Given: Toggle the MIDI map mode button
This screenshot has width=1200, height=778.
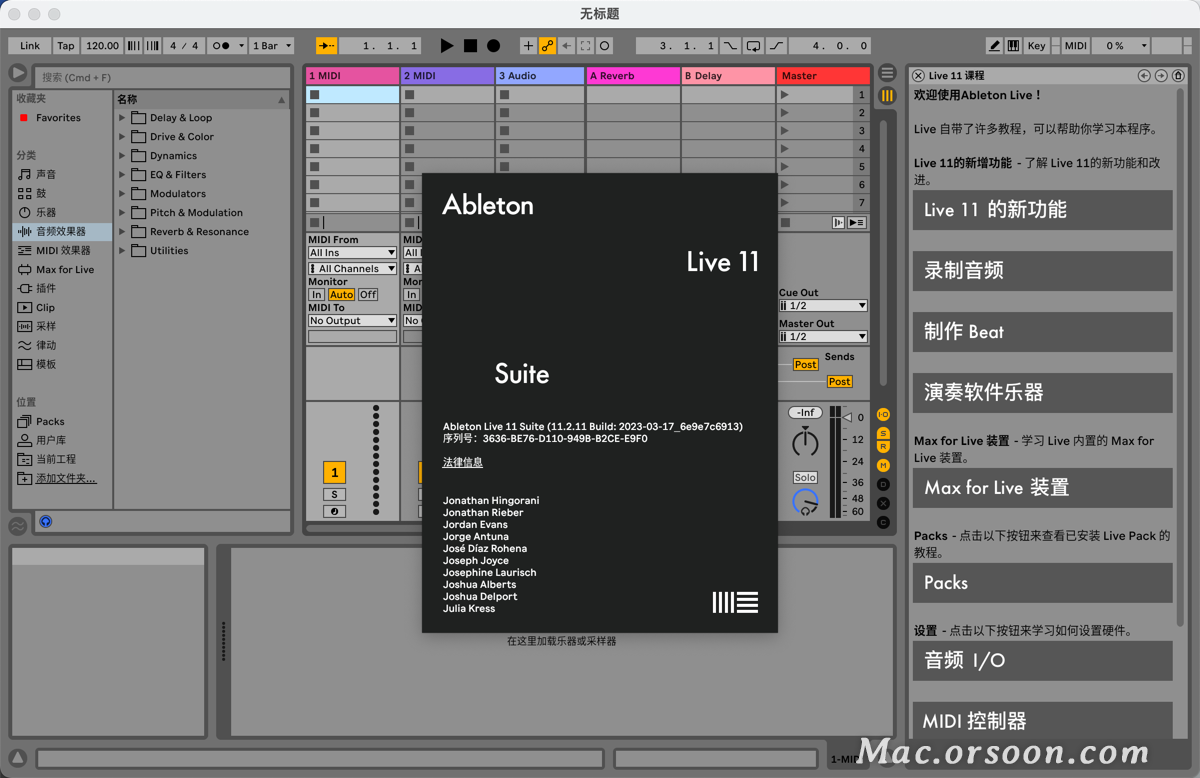Looking at the screenshot, I should point(1076,46).
